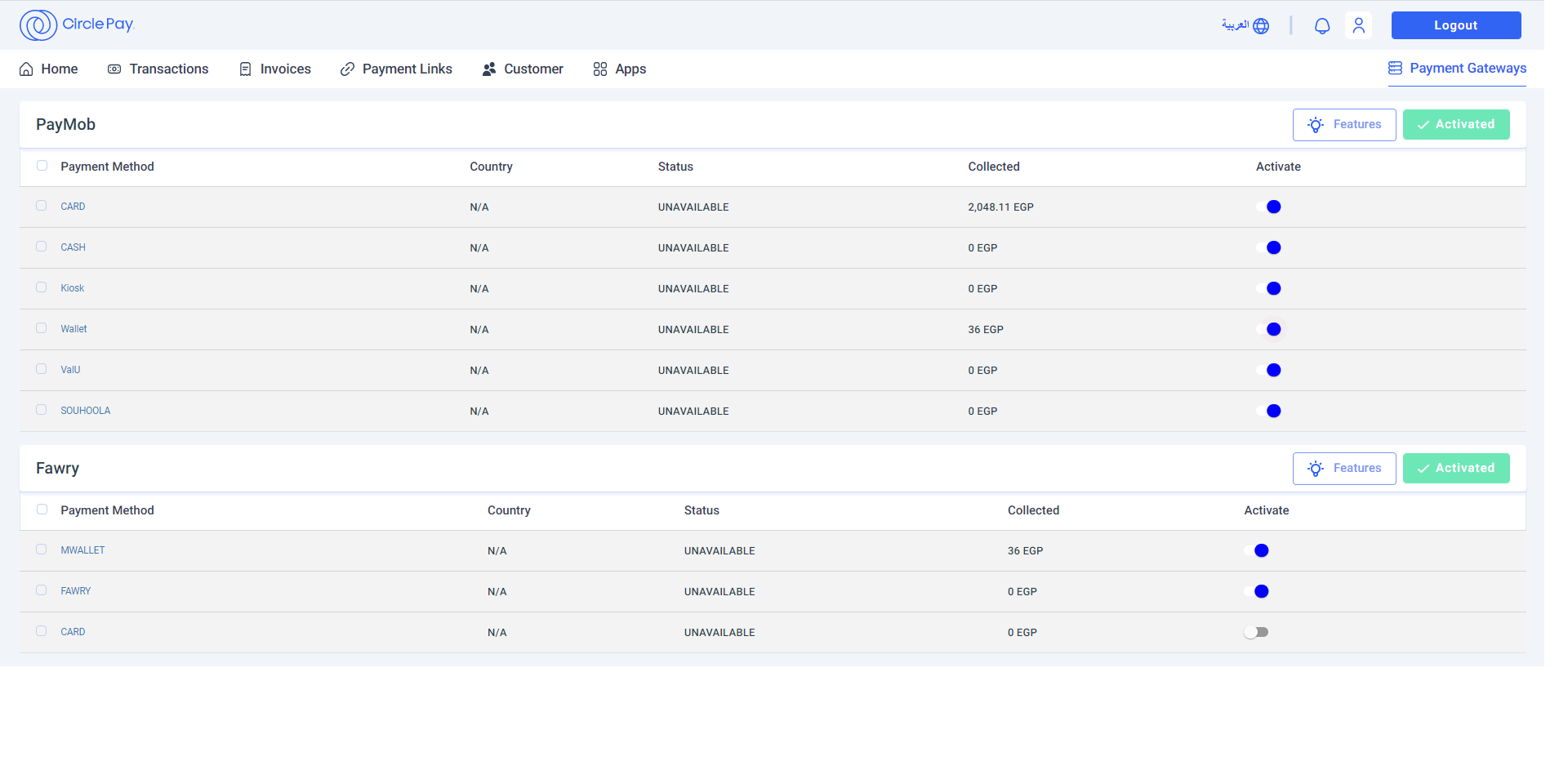Click the Logout button
1568x761 pixels.
(x=1456, y=25)
